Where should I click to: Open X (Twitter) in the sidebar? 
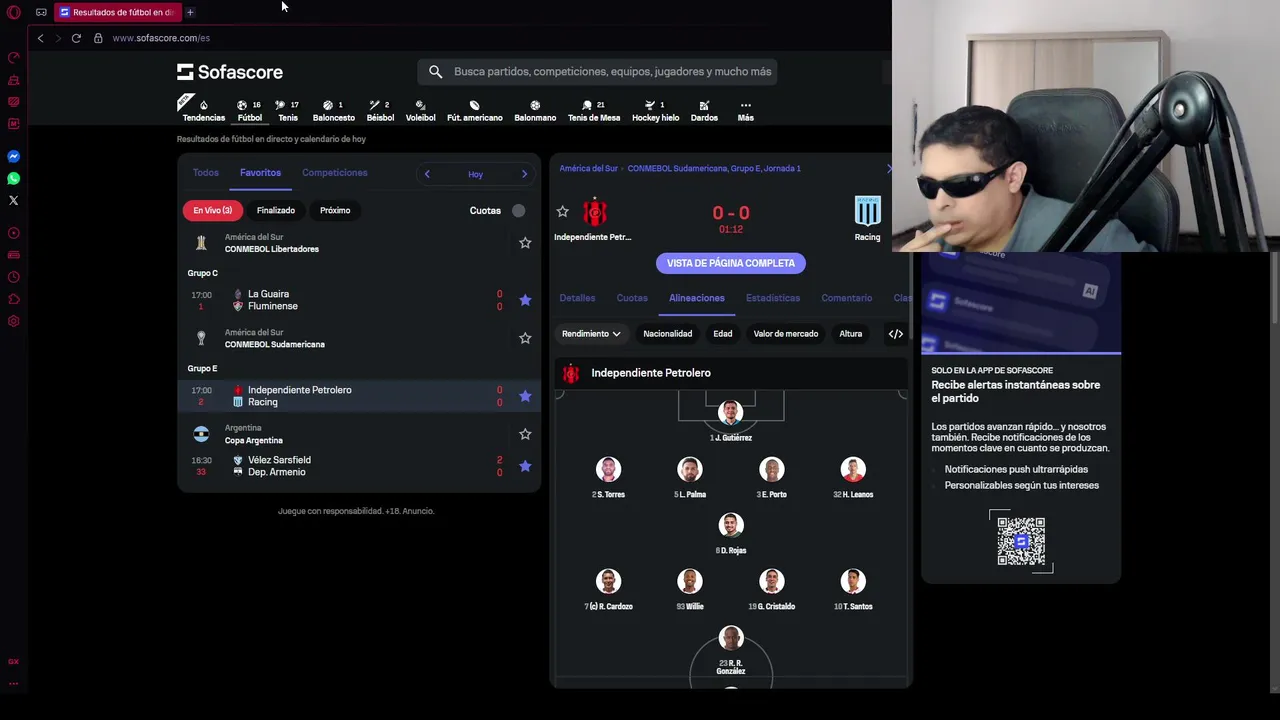[14, 200]
